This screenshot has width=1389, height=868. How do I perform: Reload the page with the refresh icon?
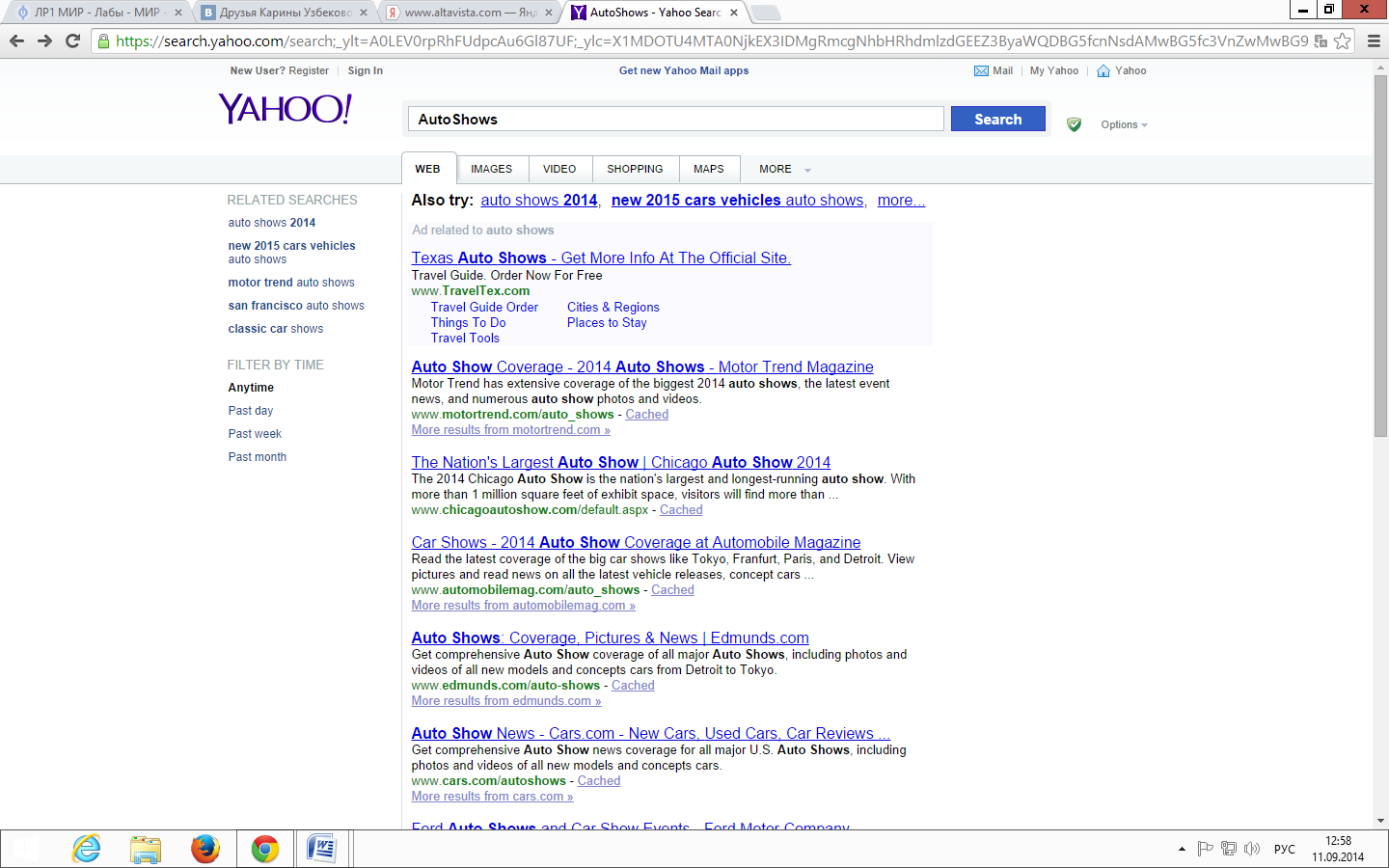point(72,41)
